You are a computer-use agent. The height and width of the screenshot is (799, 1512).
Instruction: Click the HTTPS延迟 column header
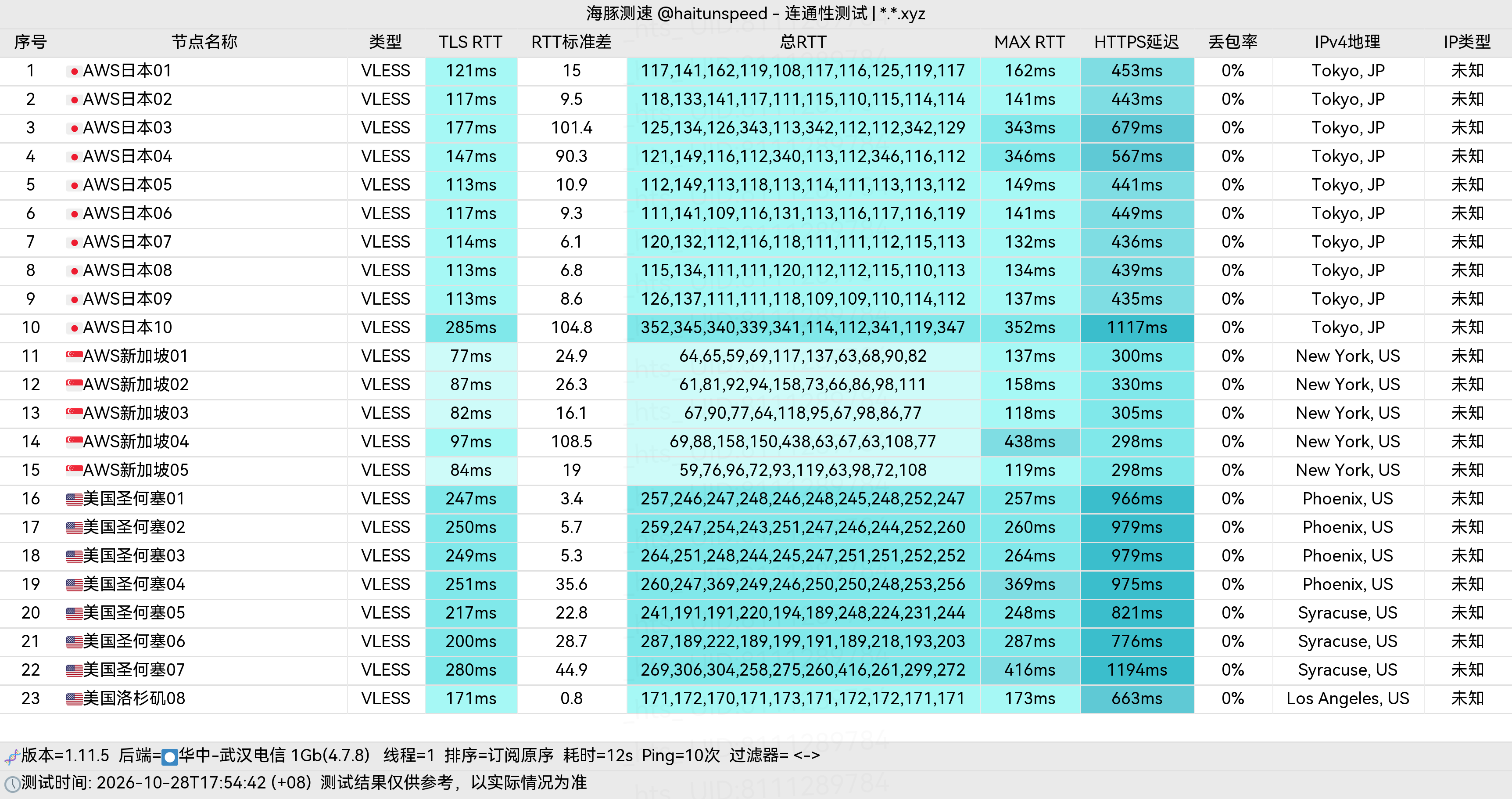click(1136, 42)
